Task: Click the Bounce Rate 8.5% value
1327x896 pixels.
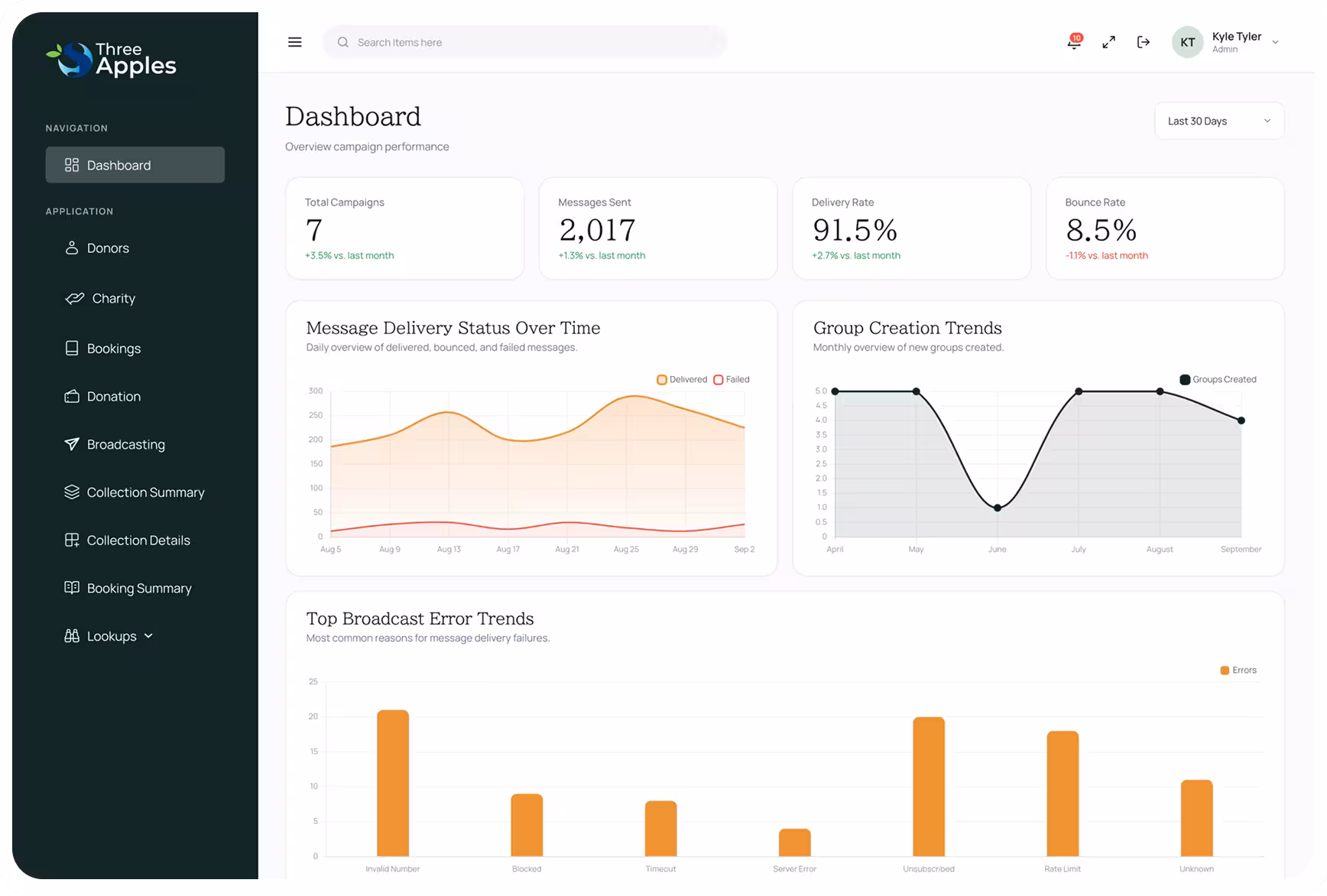Action: tap(1101, 229)
